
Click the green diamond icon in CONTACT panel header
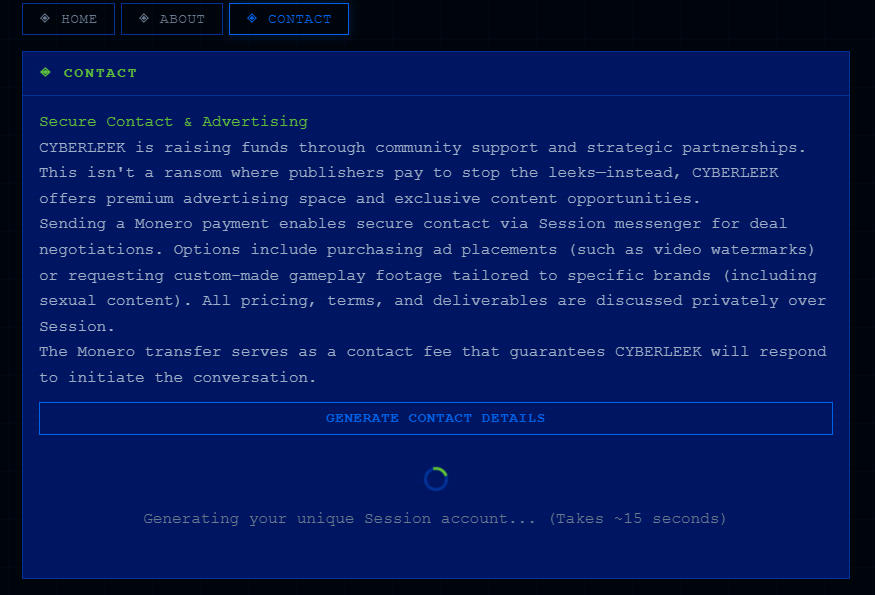46,72
